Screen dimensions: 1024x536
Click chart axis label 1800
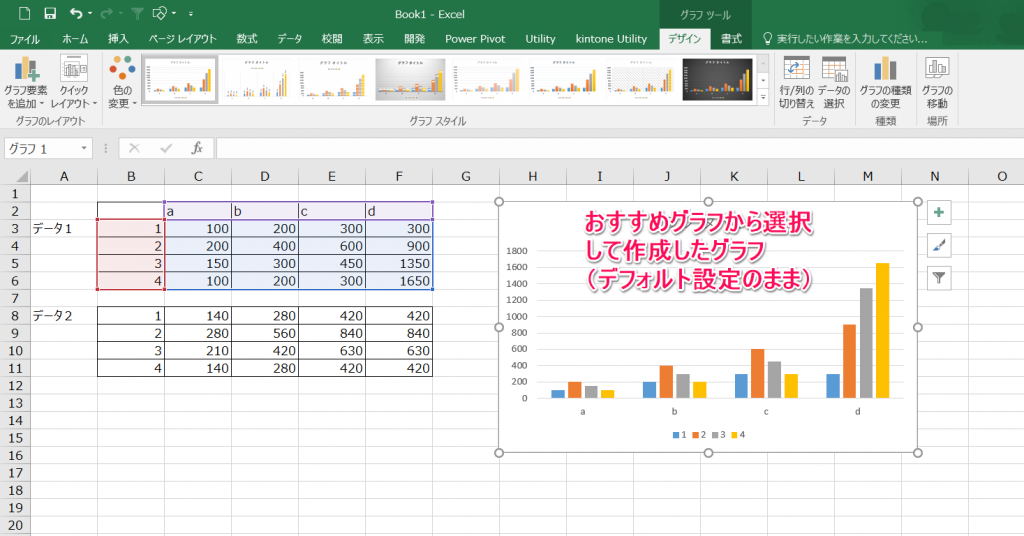pos(517,251)
